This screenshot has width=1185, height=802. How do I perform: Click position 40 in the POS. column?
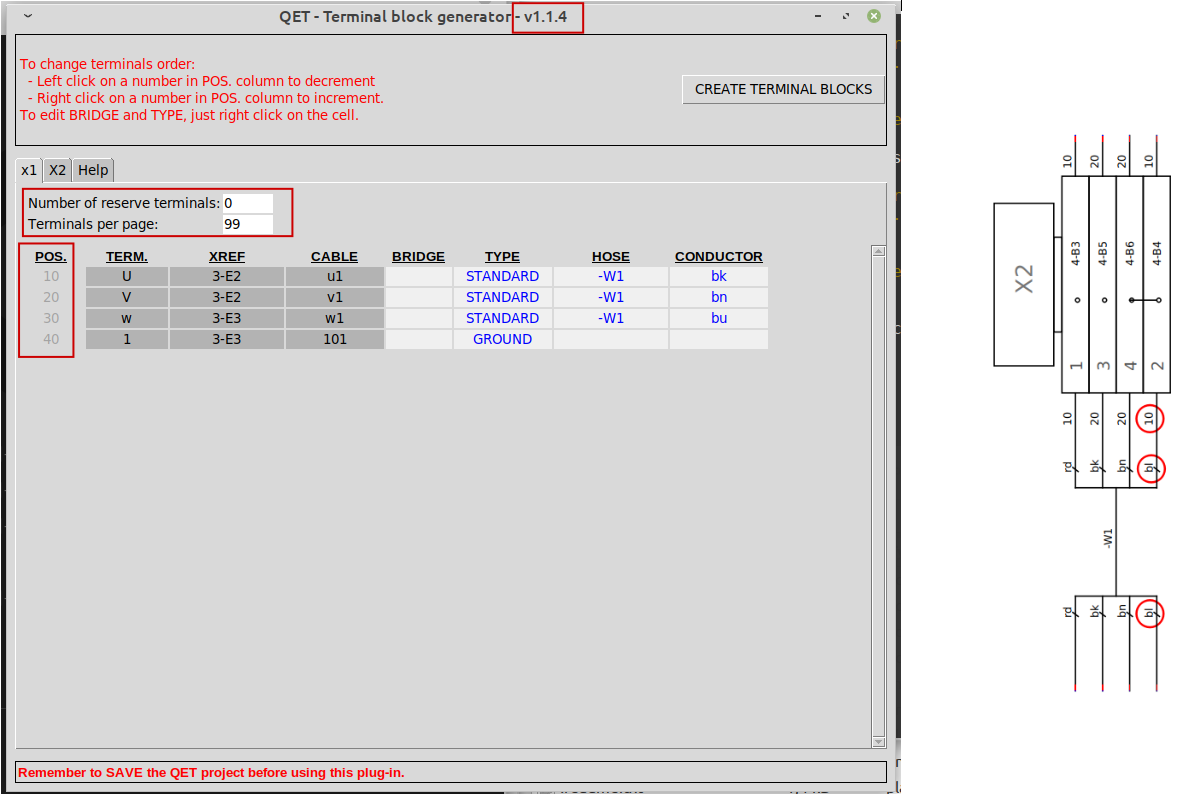(x=51, y=339)
